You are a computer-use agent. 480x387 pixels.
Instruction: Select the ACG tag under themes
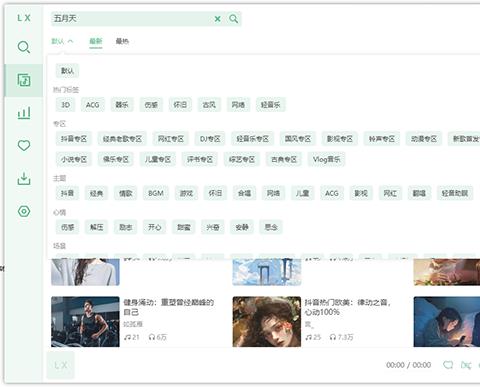point(332,193)
